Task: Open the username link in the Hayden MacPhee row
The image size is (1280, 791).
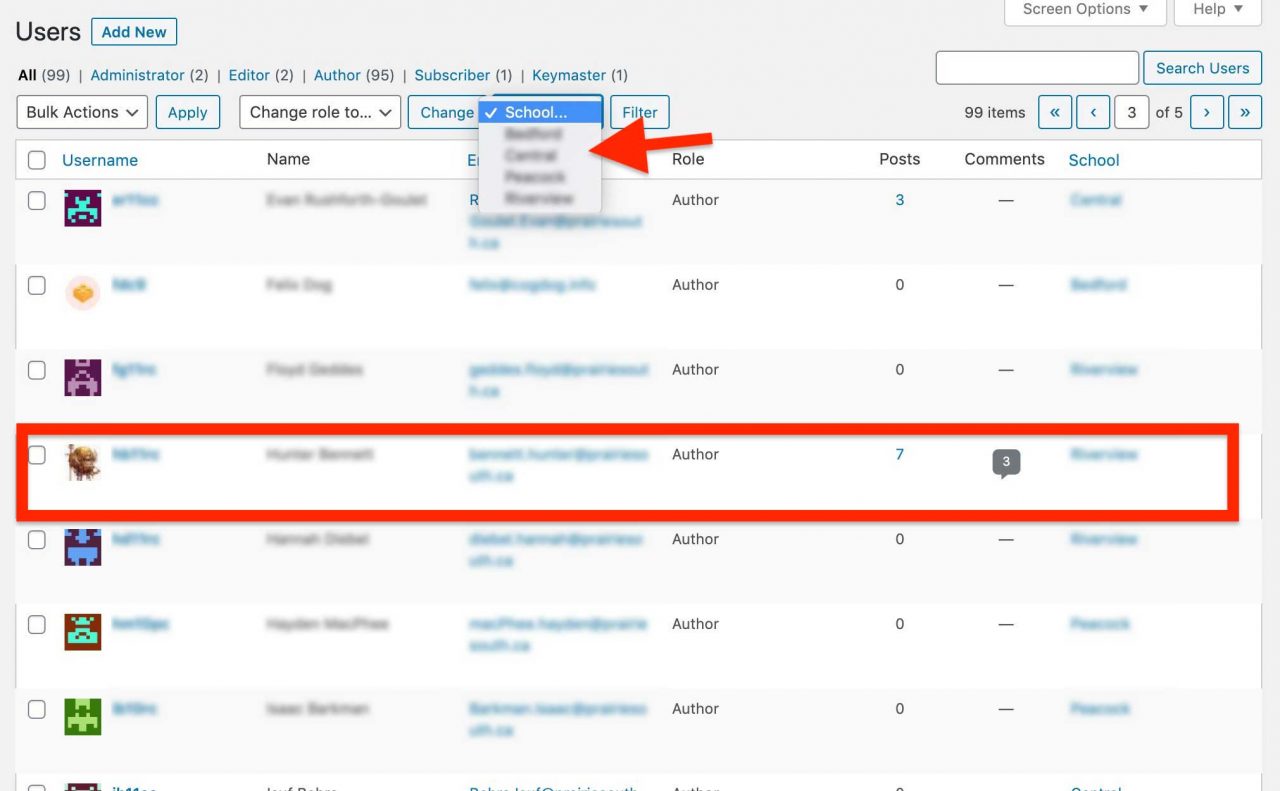Action: point(140,624)
